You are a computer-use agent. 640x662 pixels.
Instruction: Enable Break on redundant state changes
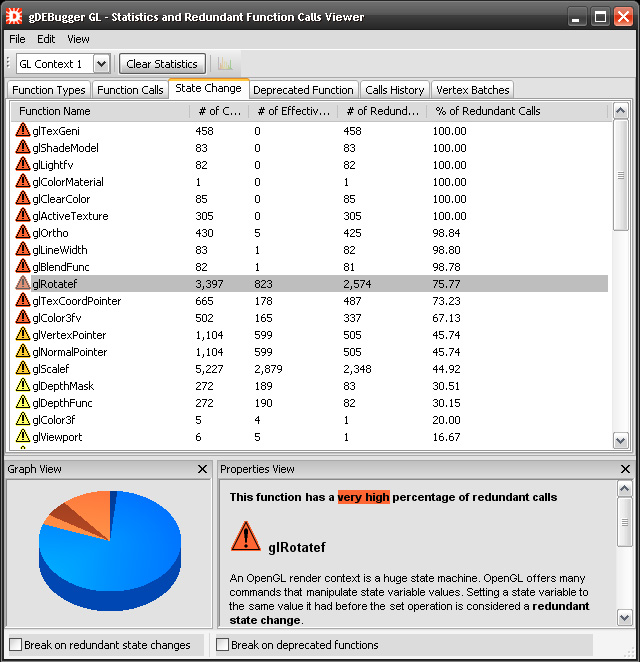(16, 645)
